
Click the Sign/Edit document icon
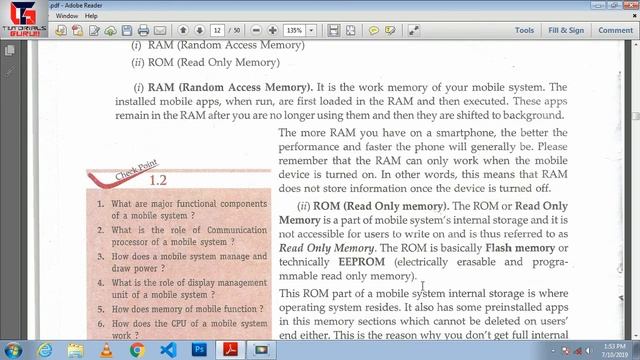(x=94, y=31)
